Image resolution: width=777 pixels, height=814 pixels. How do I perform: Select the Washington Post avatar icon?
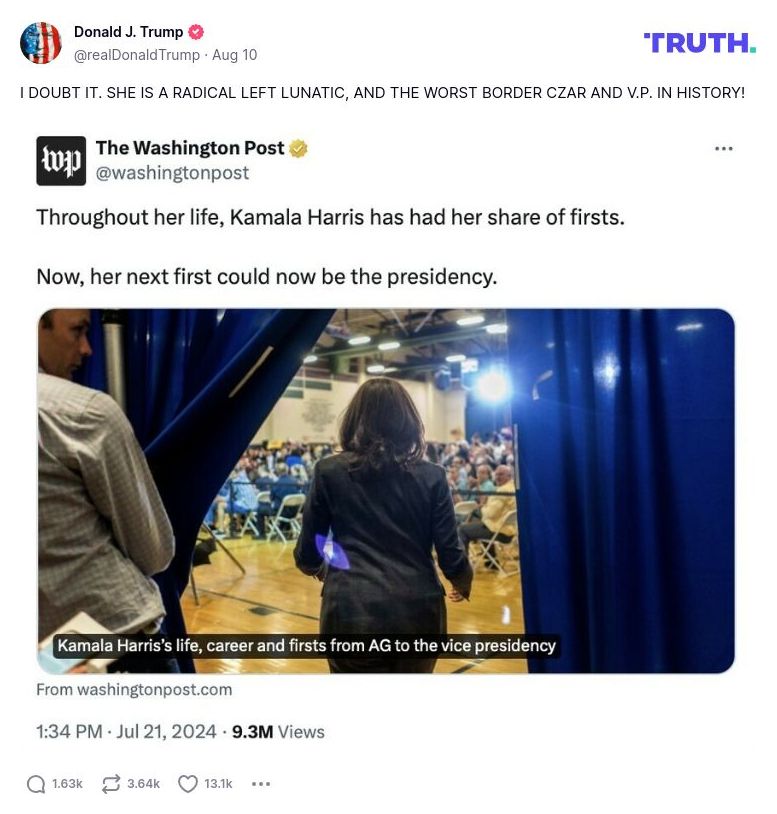(61, 160)
